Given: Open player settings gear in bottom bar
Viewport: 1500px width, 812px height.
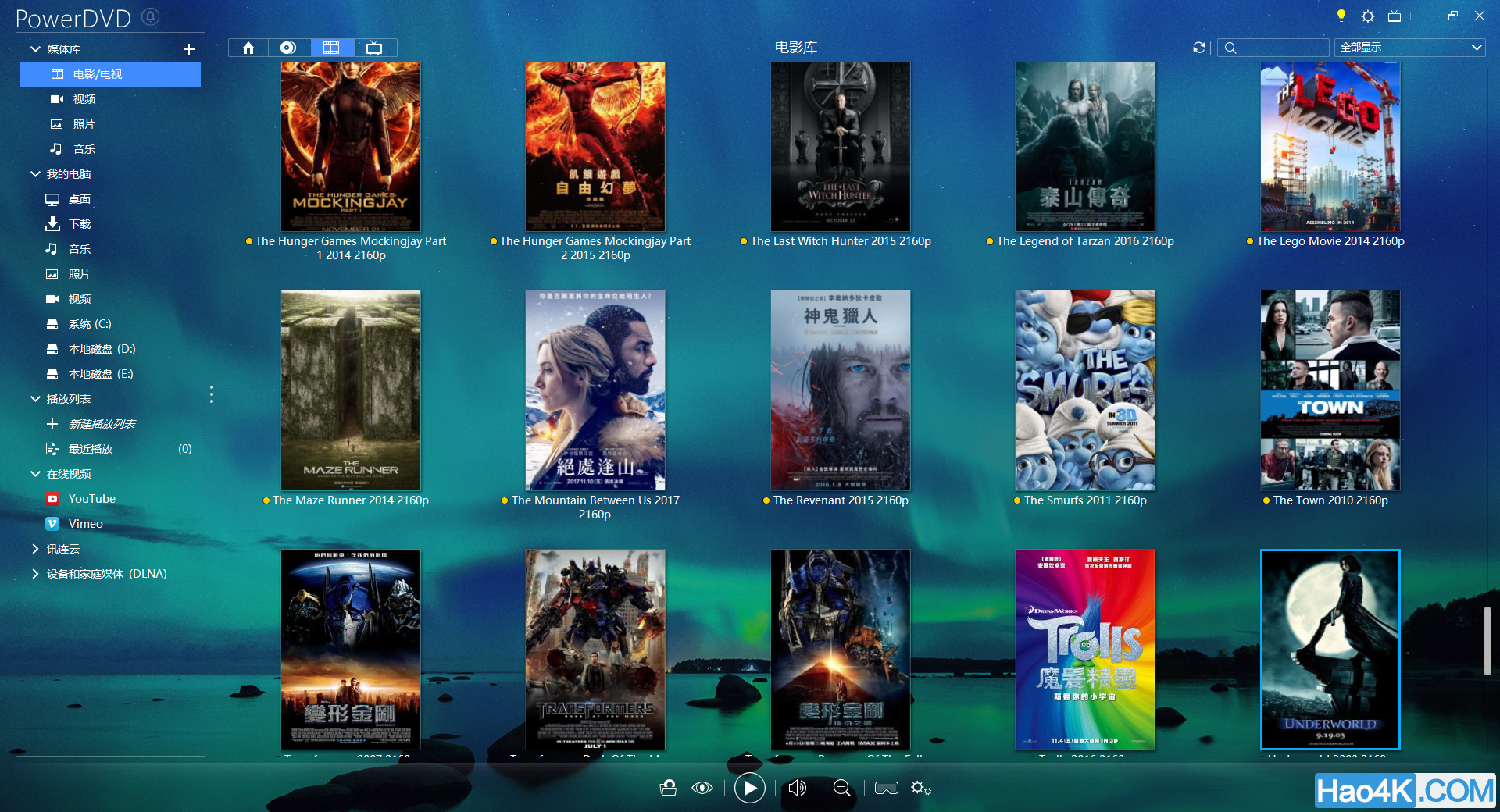Looking at the screenshot, I should pos(921,788).
